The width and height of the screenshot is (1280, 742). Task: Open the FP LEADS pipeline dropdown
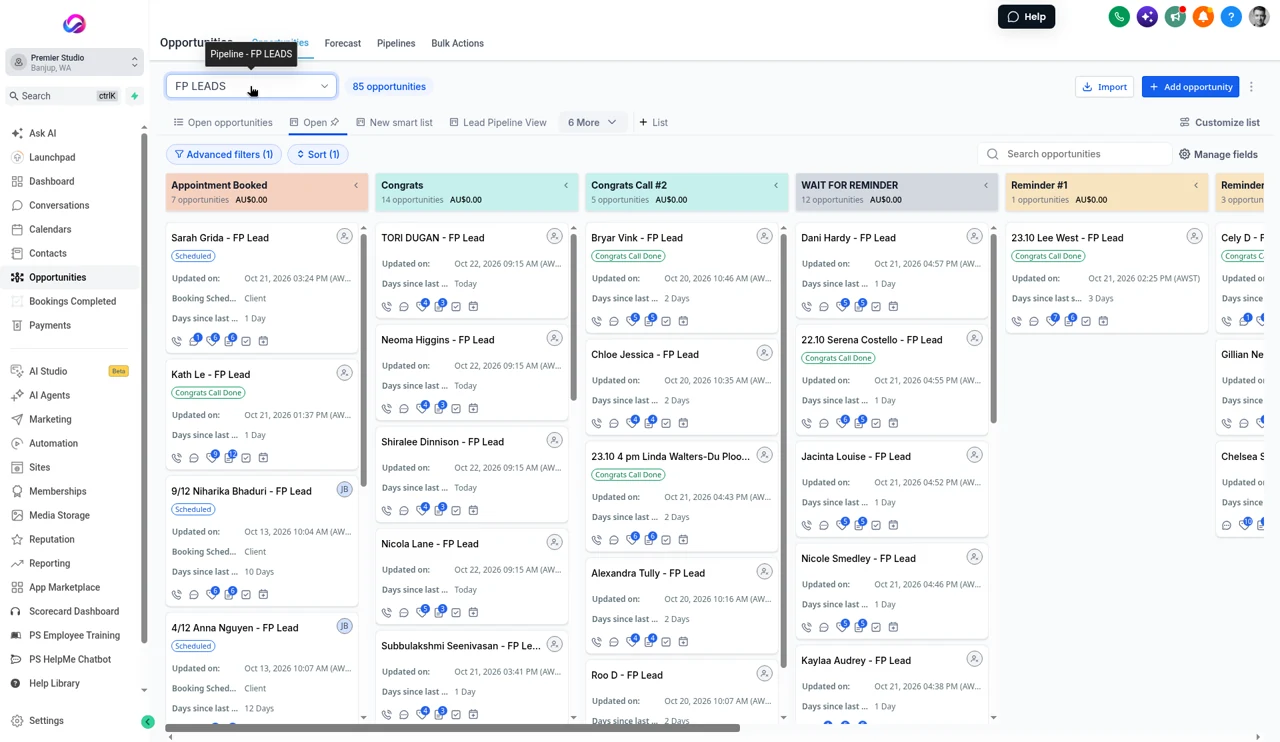click(x=251, y=86)
